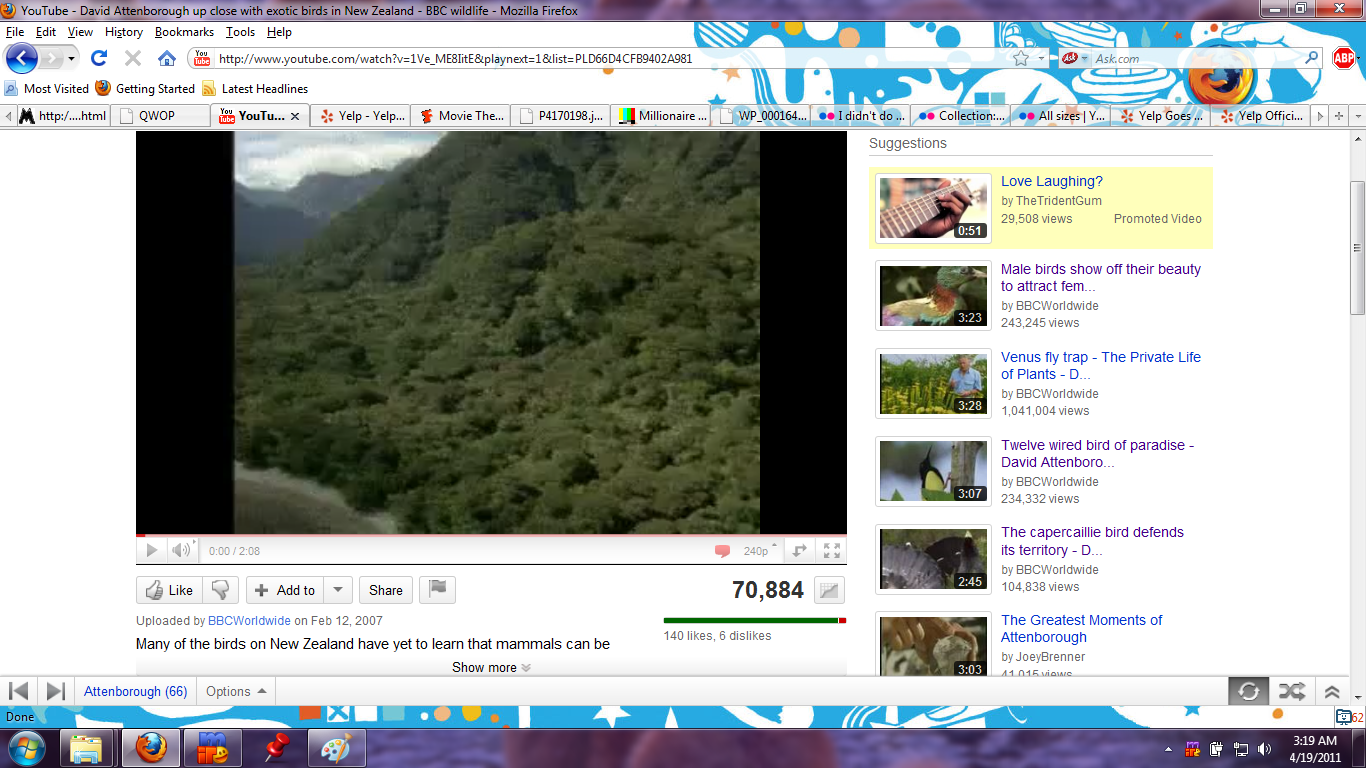Toggle playlist autoplay loop icon
This screenshot has height=768, width=1366.
click(1248, 691)
